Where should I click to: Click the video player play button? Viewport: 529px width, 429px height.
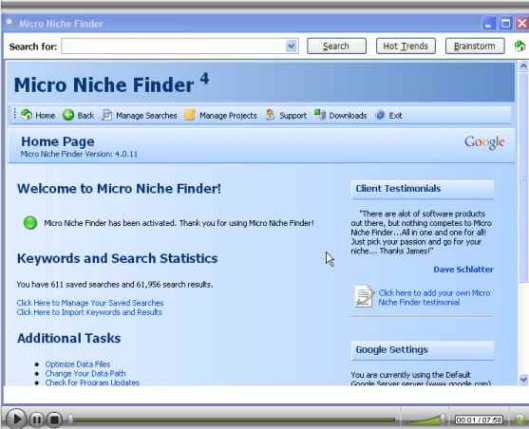point(16,419)
